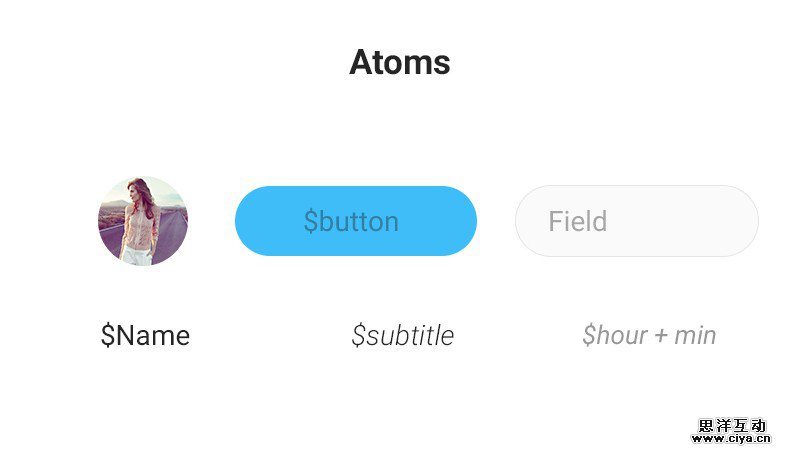
Task: Click the 思洋互动 watermark logo
Action: pos(735,424)
